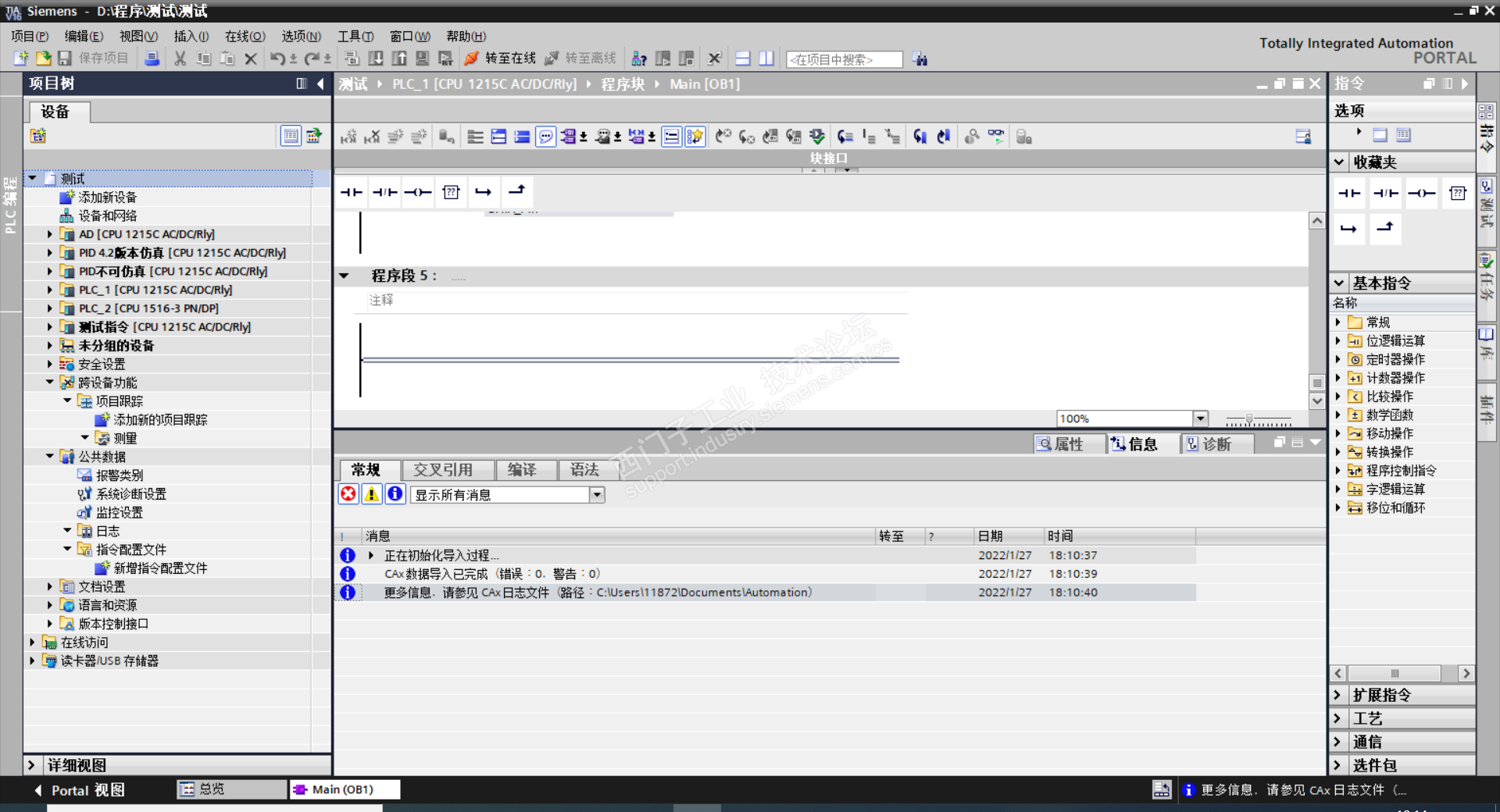Expand the 定时器操作 instruction folder
The height and width of the screenshot is (812, 1500).
(1337, 359)
